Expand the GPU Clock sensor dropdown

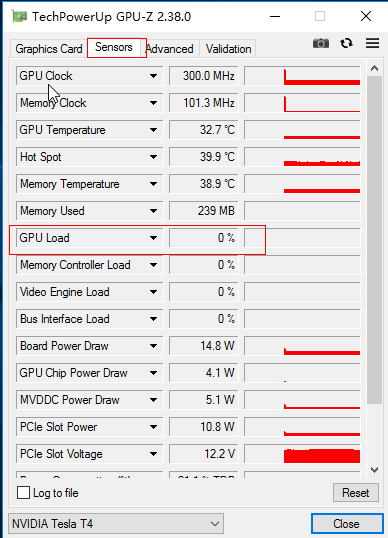pyautogui.click(x=153, y=76)
